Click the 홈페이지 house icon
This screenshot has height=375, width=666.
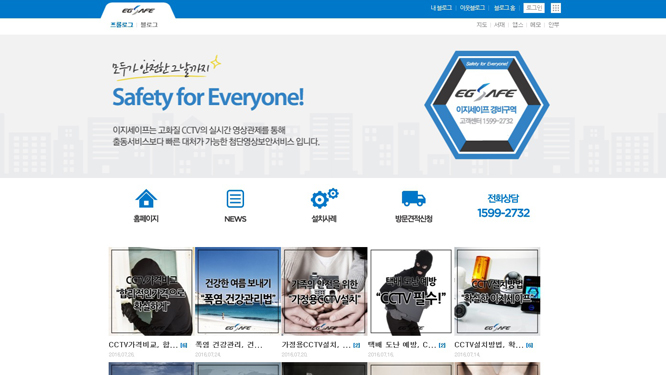146,199
